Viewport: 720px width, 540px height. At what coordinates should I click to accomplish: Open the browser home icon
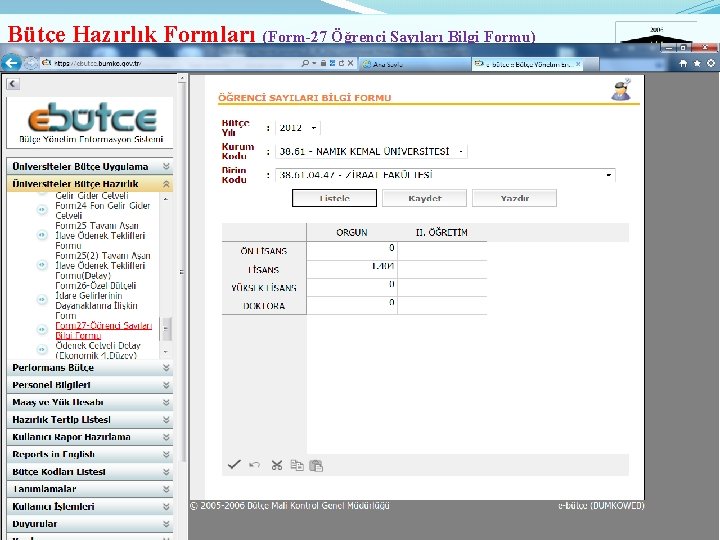tap(683, 63)
